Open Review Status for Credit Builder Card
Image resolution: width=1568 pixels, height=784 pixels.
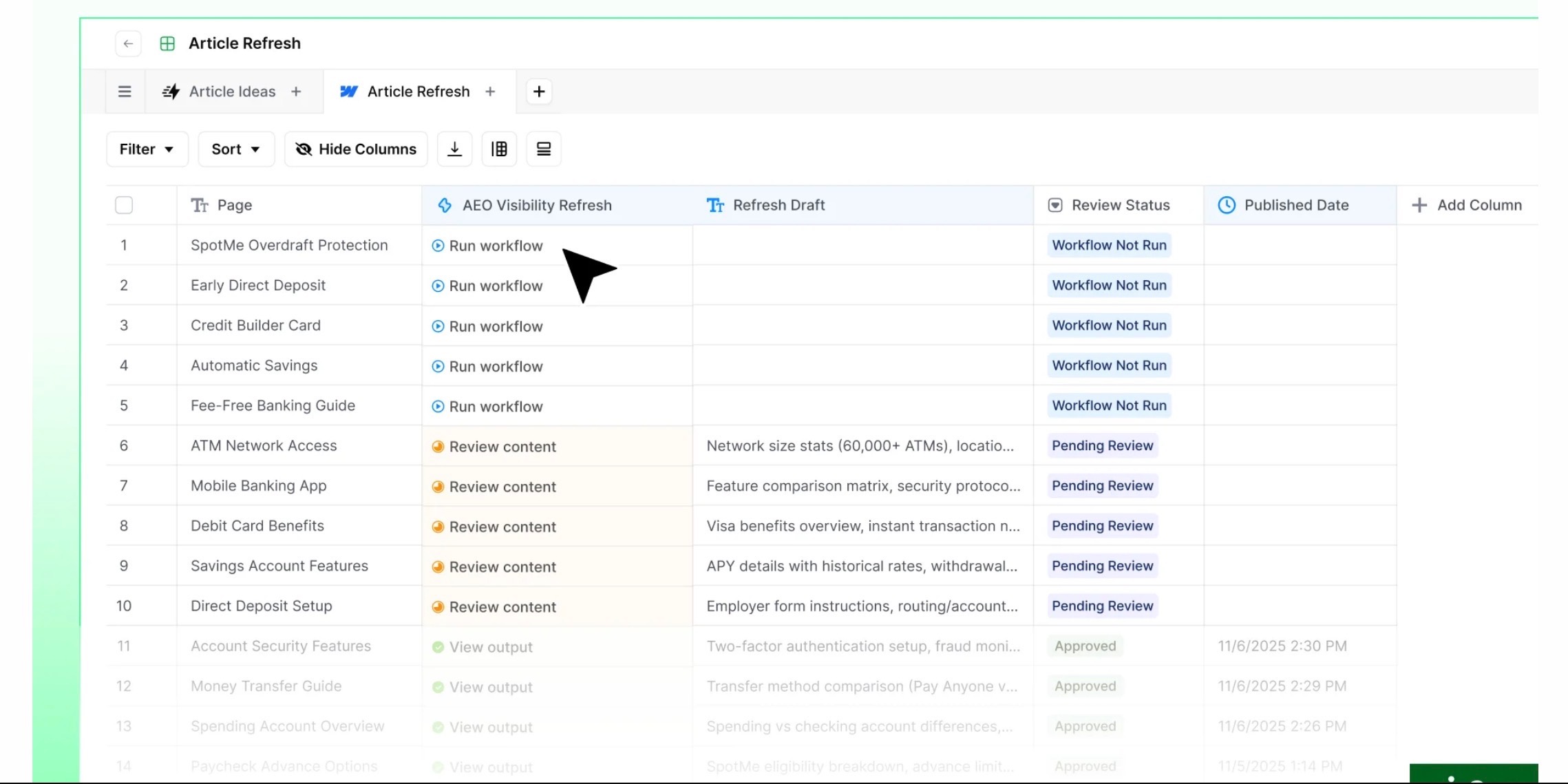click(1109, 325)
